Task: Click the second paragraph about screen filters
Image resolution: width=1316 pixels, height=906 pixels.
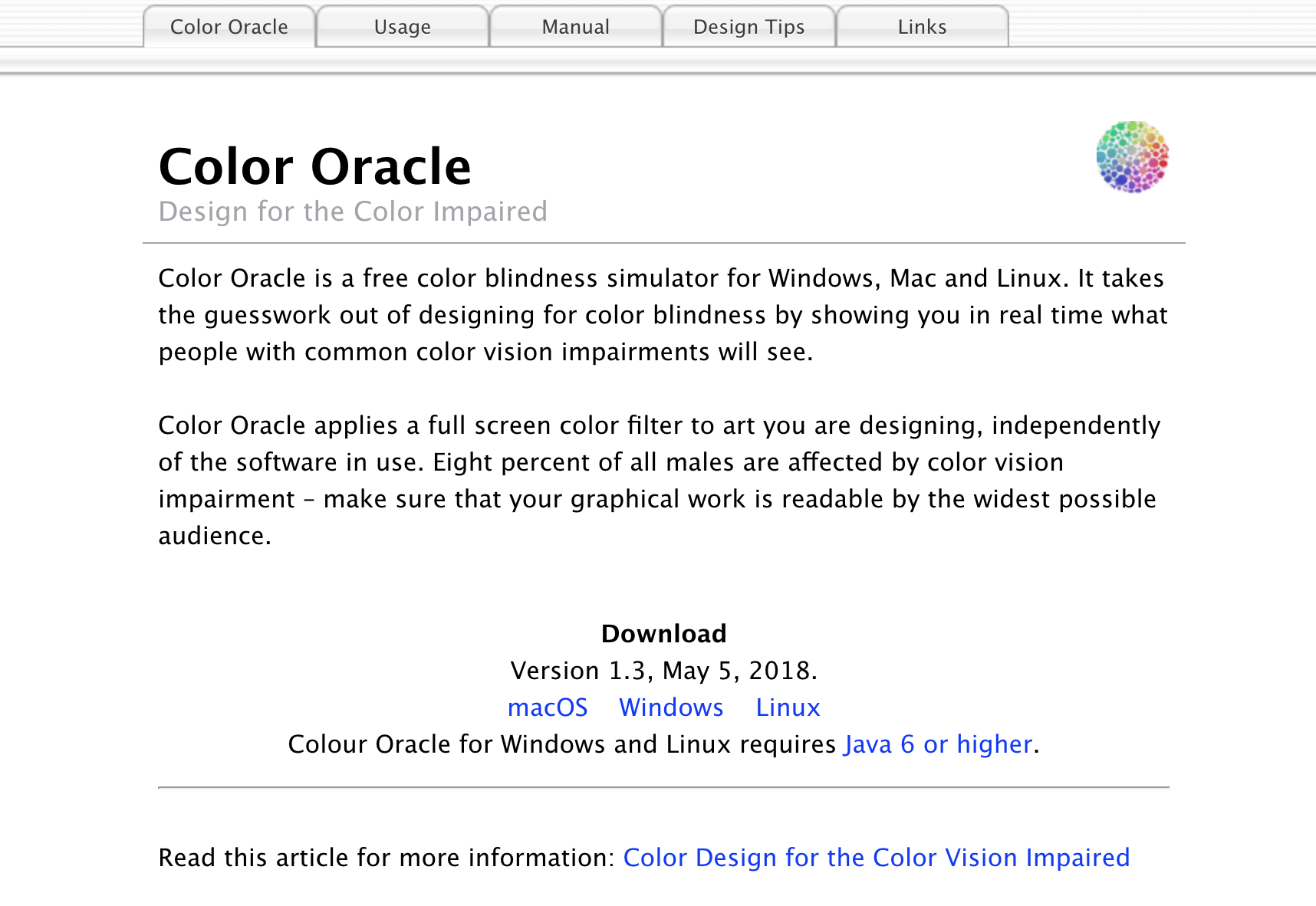Action: [x=660, y=481]
